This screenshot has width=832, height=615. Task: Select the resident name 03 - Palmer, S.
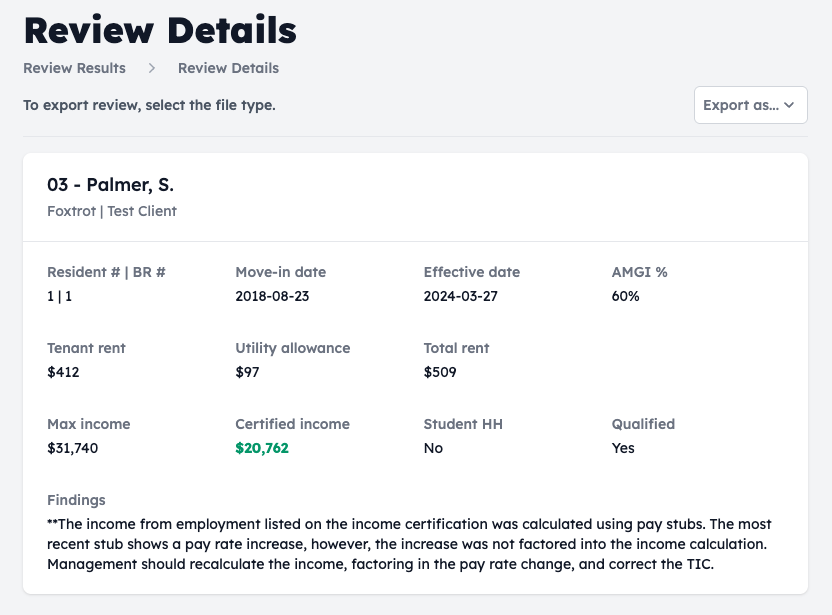pyautogui.click(x=110, y=185)
